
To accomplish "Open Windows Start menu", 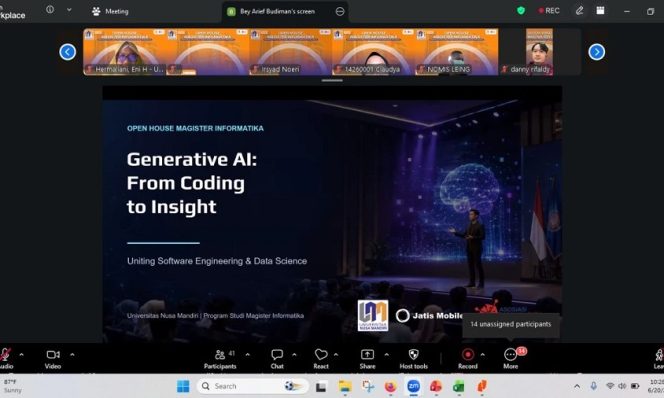I will click(183, 386).
